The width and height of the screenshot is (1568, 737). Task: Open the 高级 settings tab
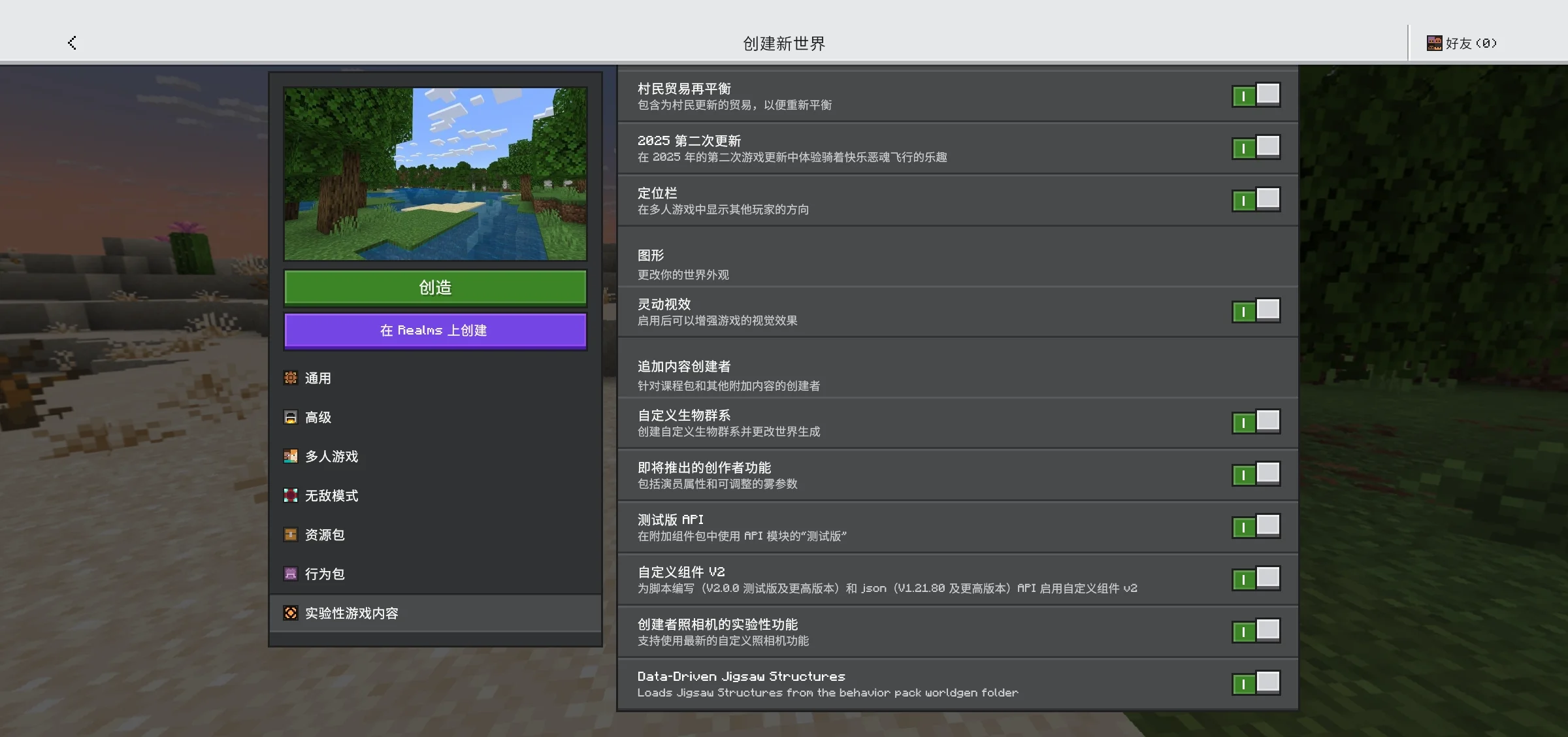coord(435,418)
